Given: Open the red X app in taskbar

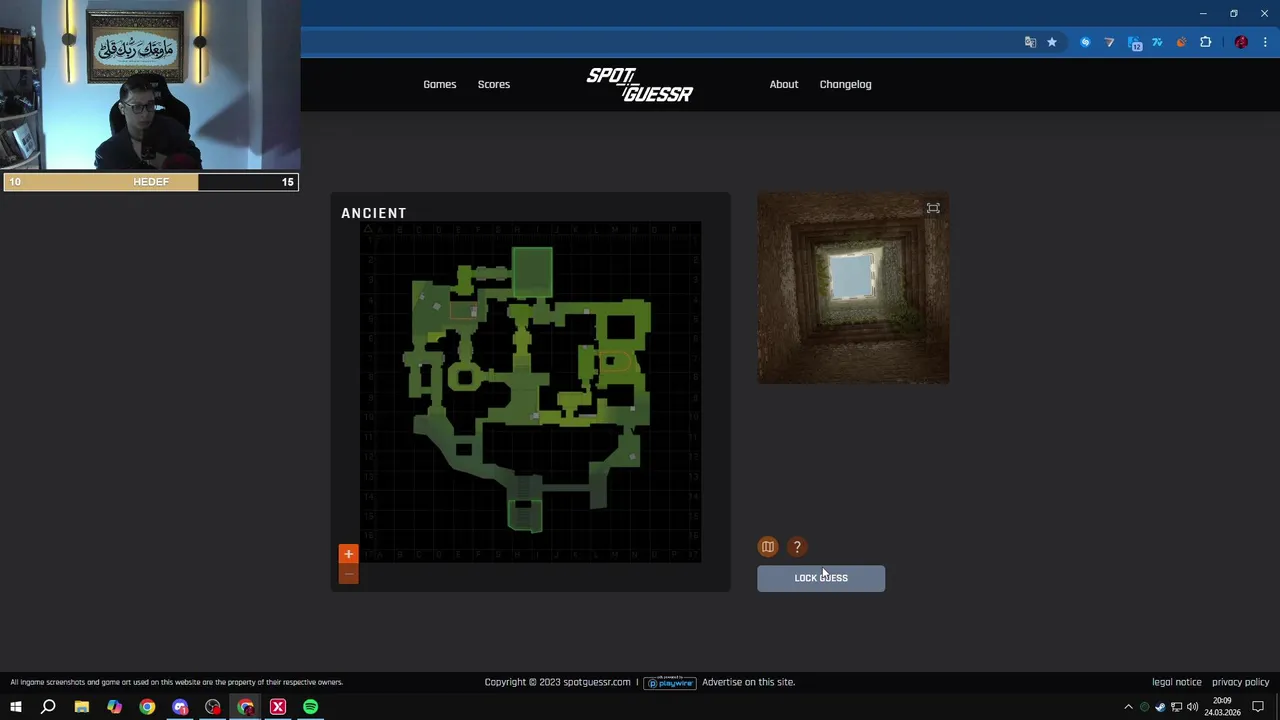Looking at the screenshot, I should coord(278,707).
